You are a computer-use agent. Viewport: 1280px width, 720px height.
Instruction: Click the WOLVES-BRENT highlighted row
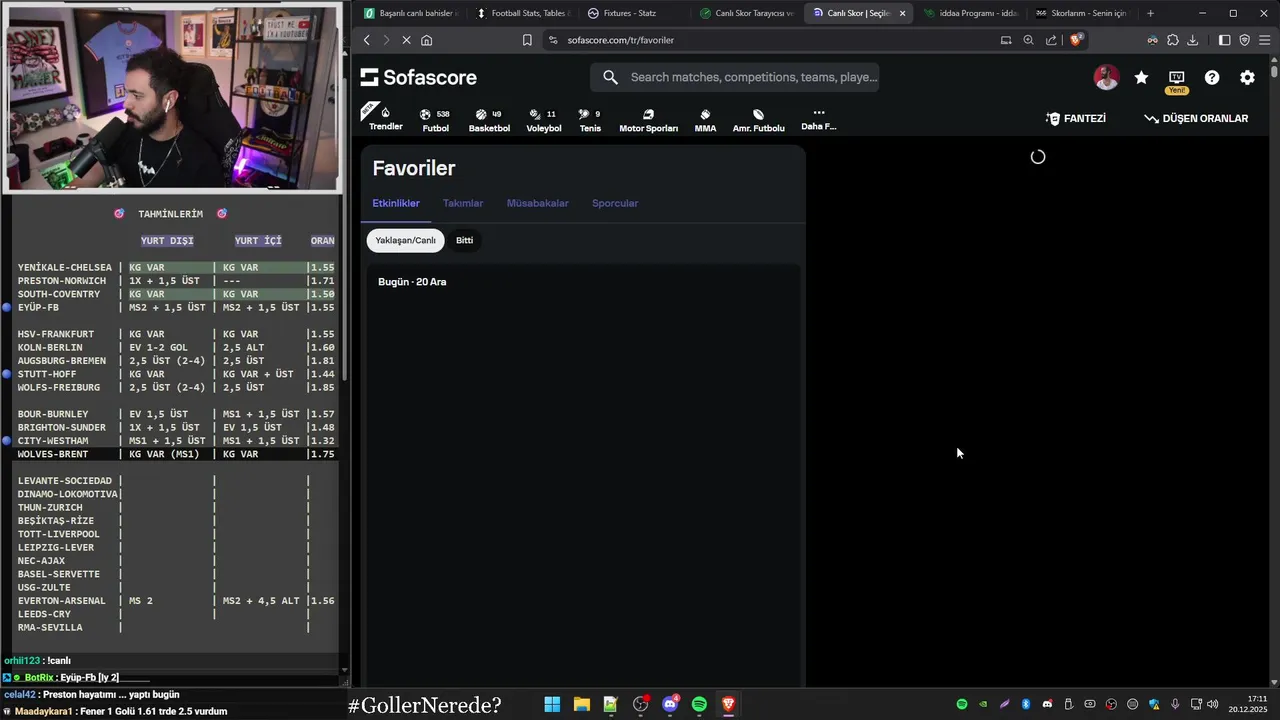[x=176, y=454]
